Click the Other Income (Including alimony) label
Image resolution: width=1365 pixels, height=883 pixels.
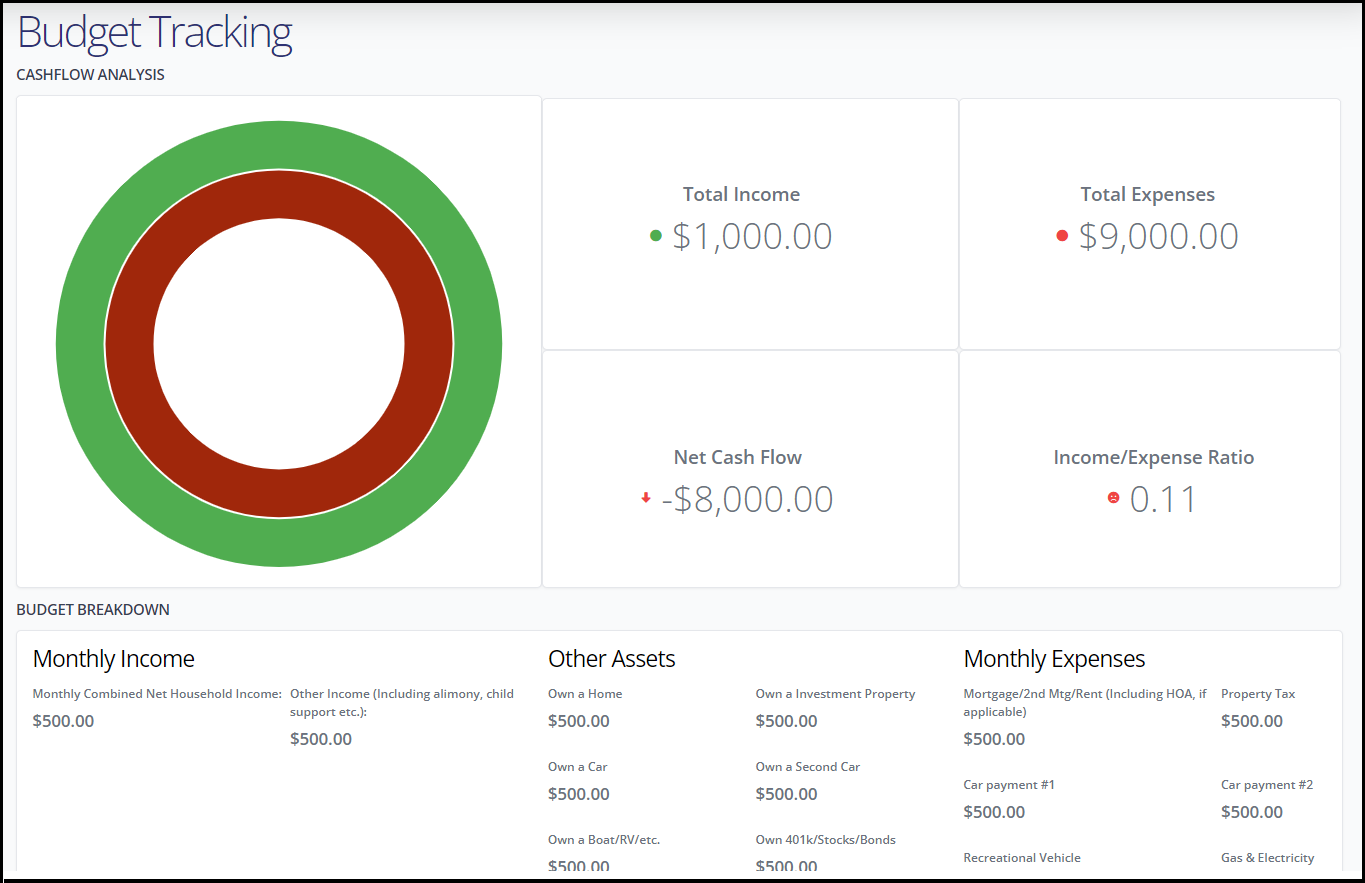coord(402,703)
